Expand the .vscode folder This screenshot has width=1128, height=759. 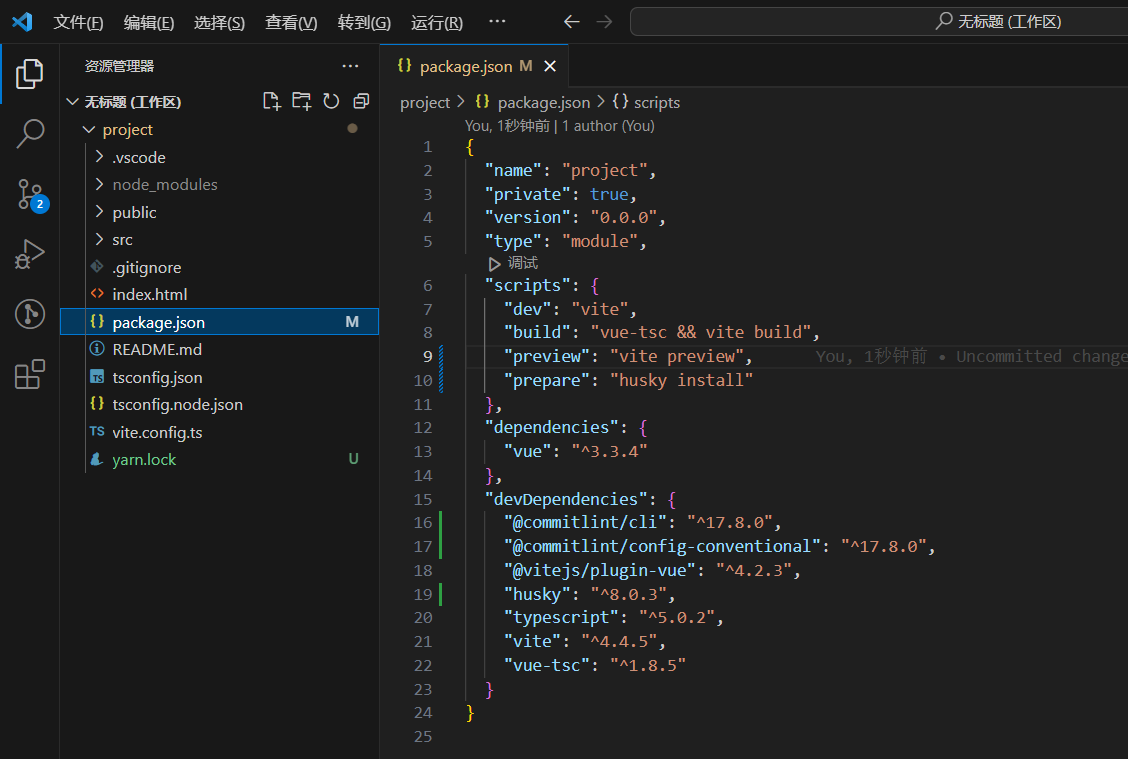99,157
